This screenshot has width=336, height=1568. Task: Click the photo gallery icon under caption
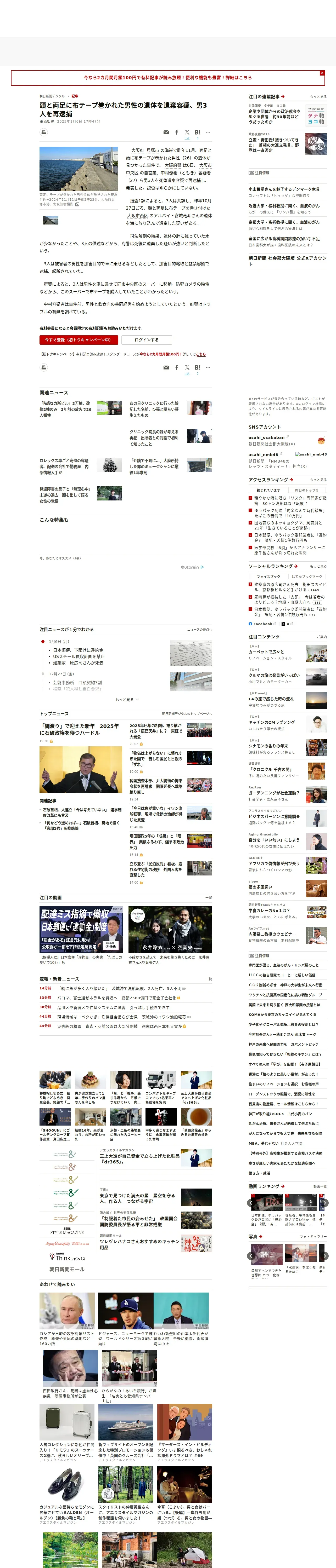pyautogui.click(x=77, y=205)
